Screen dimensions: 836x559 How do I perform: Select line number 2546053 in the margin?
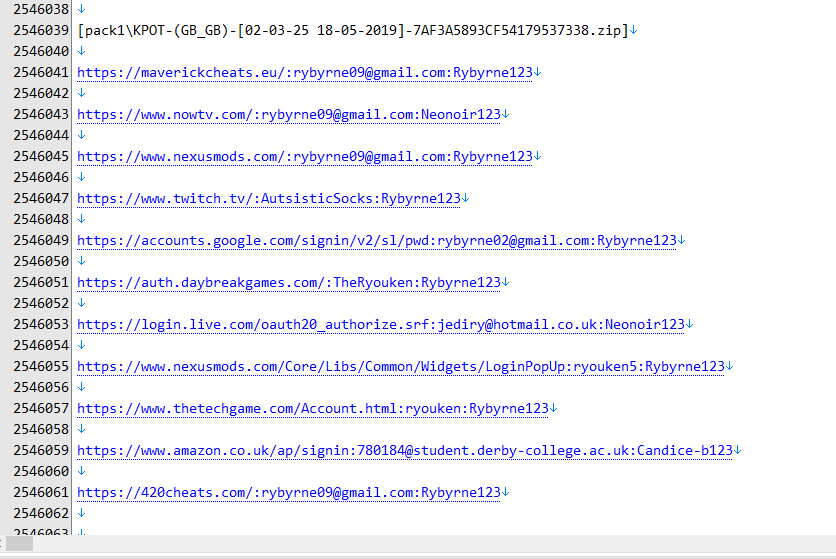(x=41, y=325)
